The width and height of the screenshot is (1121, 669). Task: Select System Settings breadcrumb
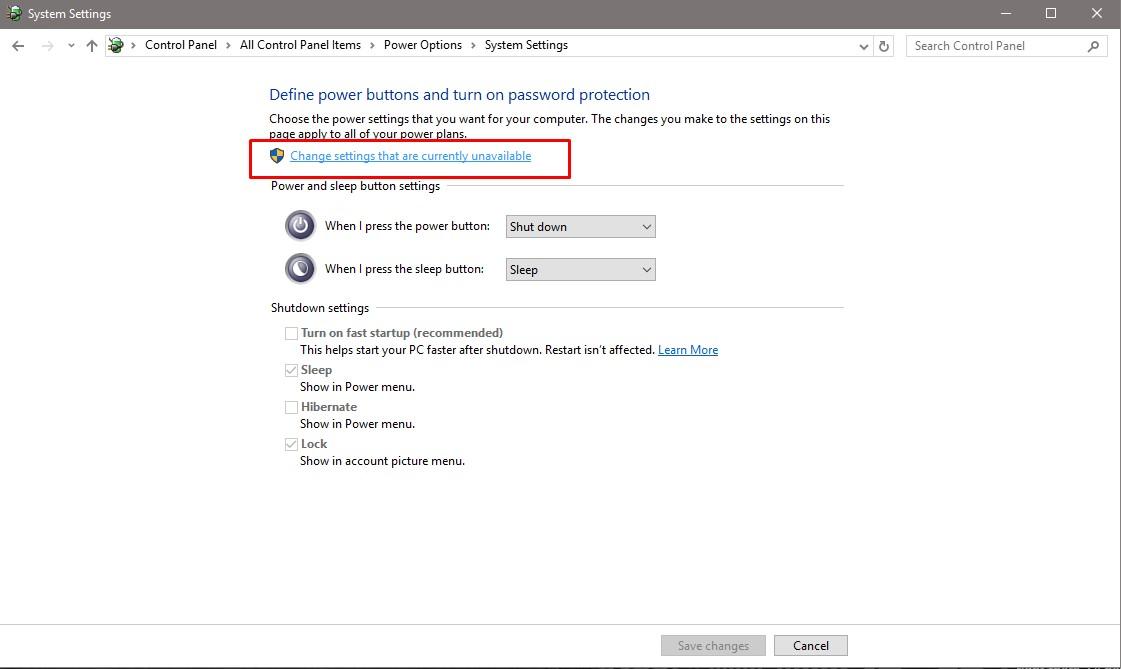(x=526, y=45)
